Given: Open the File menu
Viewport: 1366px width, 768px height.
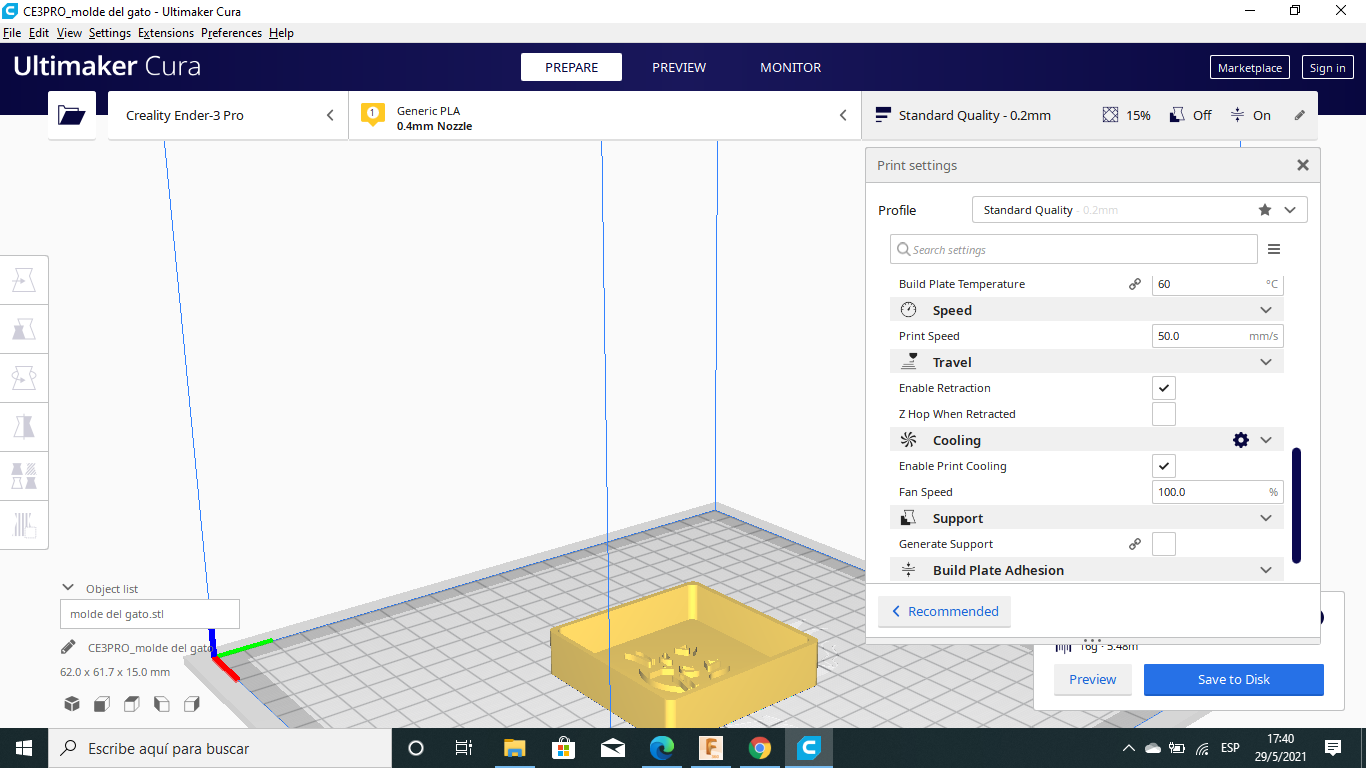Looking at the screenshot, I should pyautogui.click(x=12, y=33).
